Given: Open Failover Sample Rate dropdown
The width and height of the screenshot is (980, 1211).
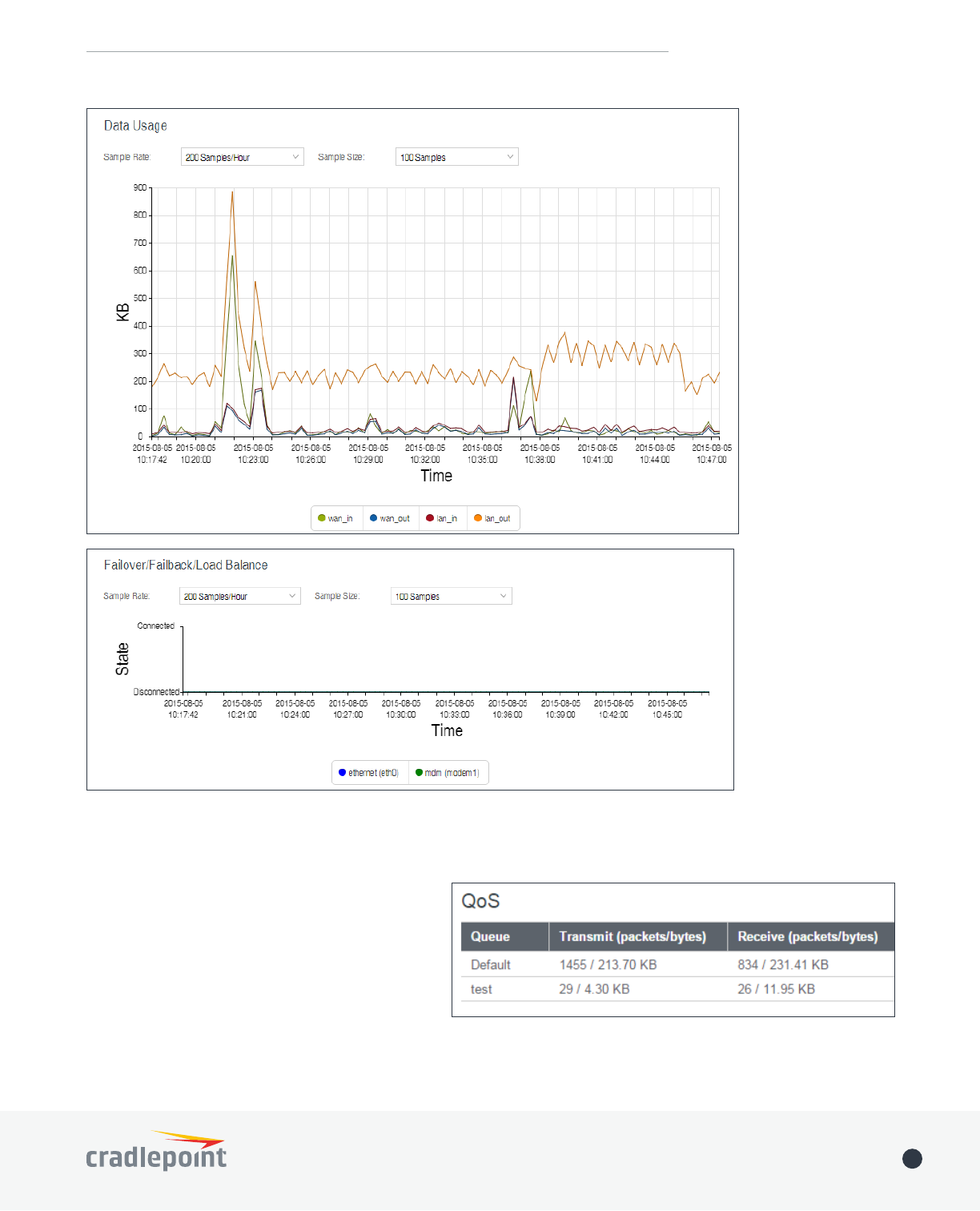Looking at the screenshot, I should click(240, 596).
